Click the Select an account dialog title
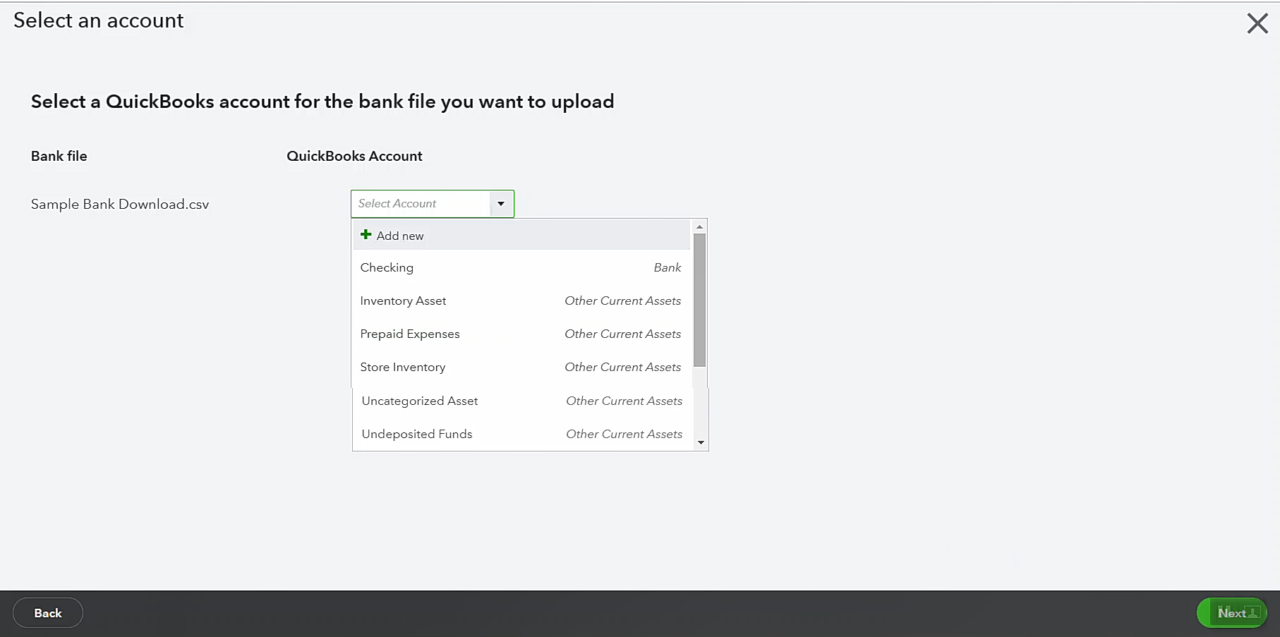Screen dimensions: 1280x637 click(x=98, y=20)
